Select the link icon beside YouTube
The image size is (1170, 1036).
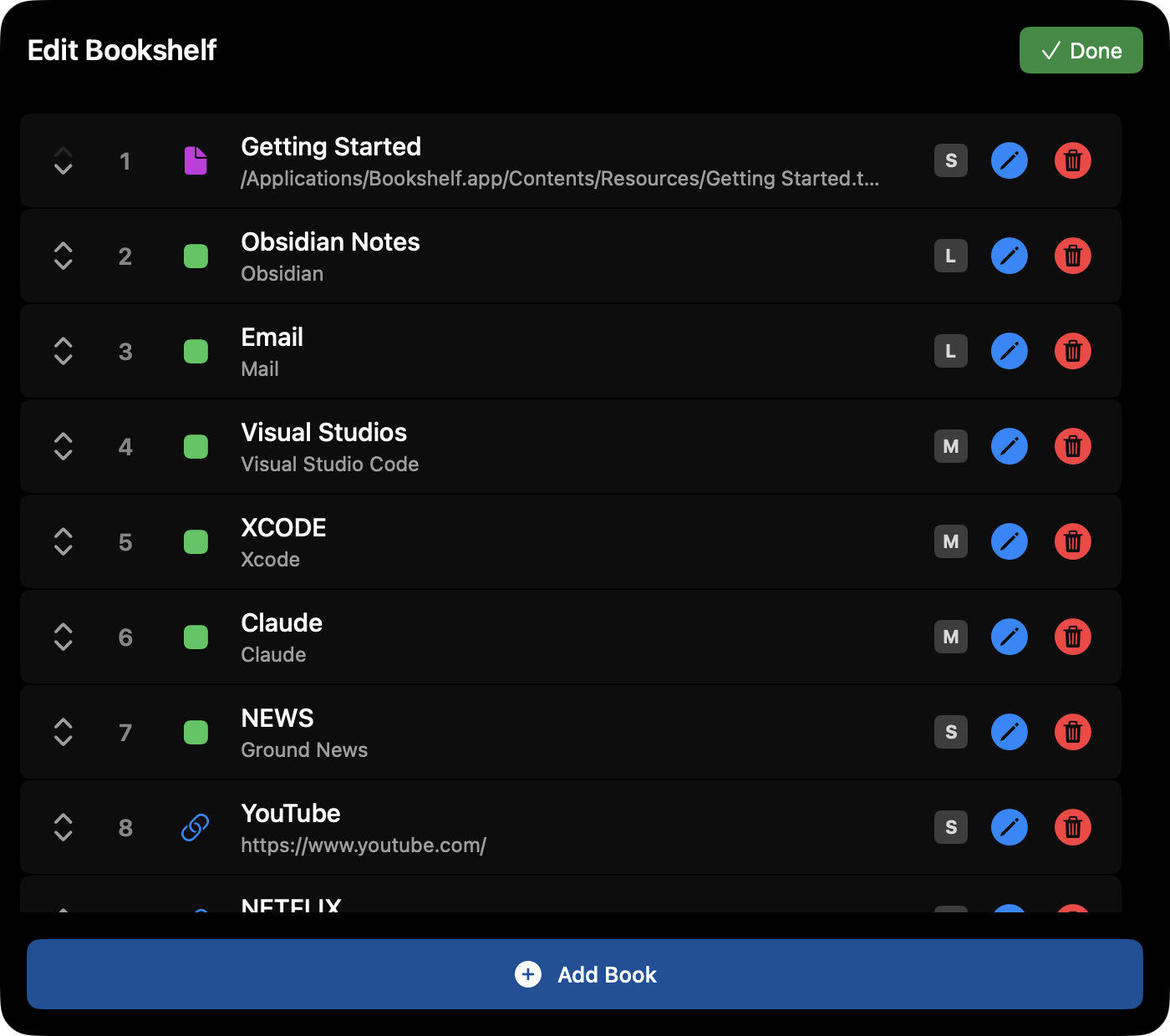tap(196, 827)
